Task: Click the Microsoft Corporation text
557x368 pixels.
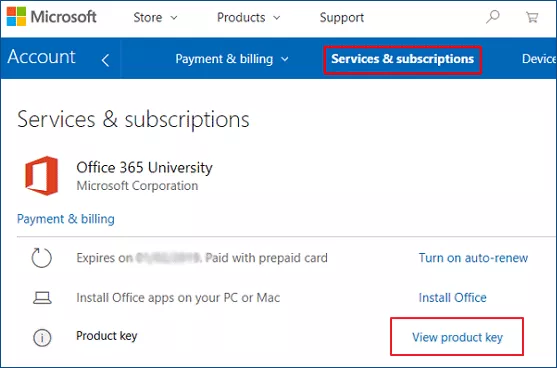Action: pyautogui.click(x=137, y=185)
